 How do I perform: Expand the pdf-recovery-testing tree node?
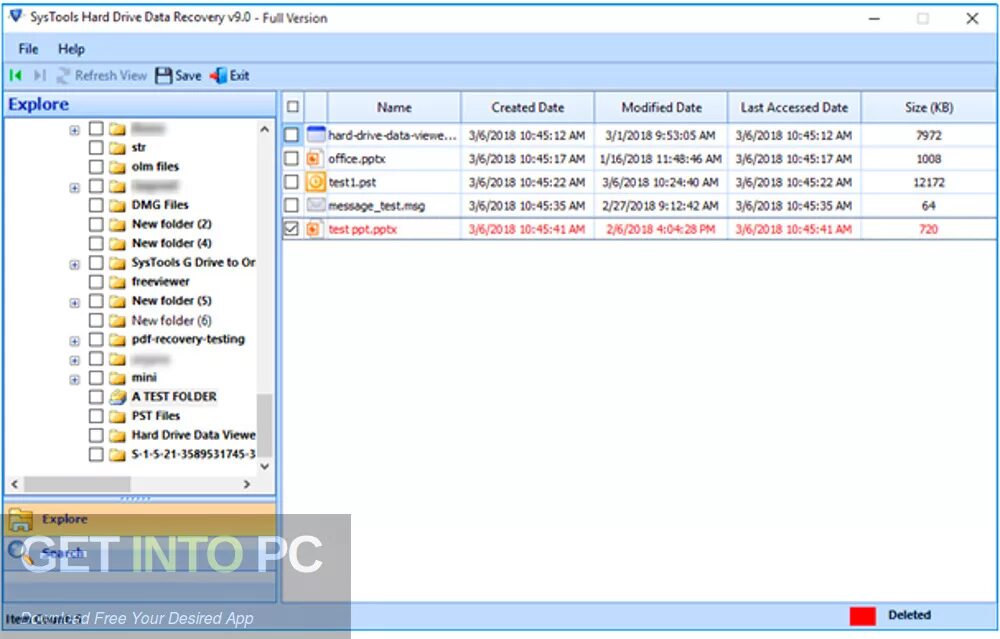75,341
